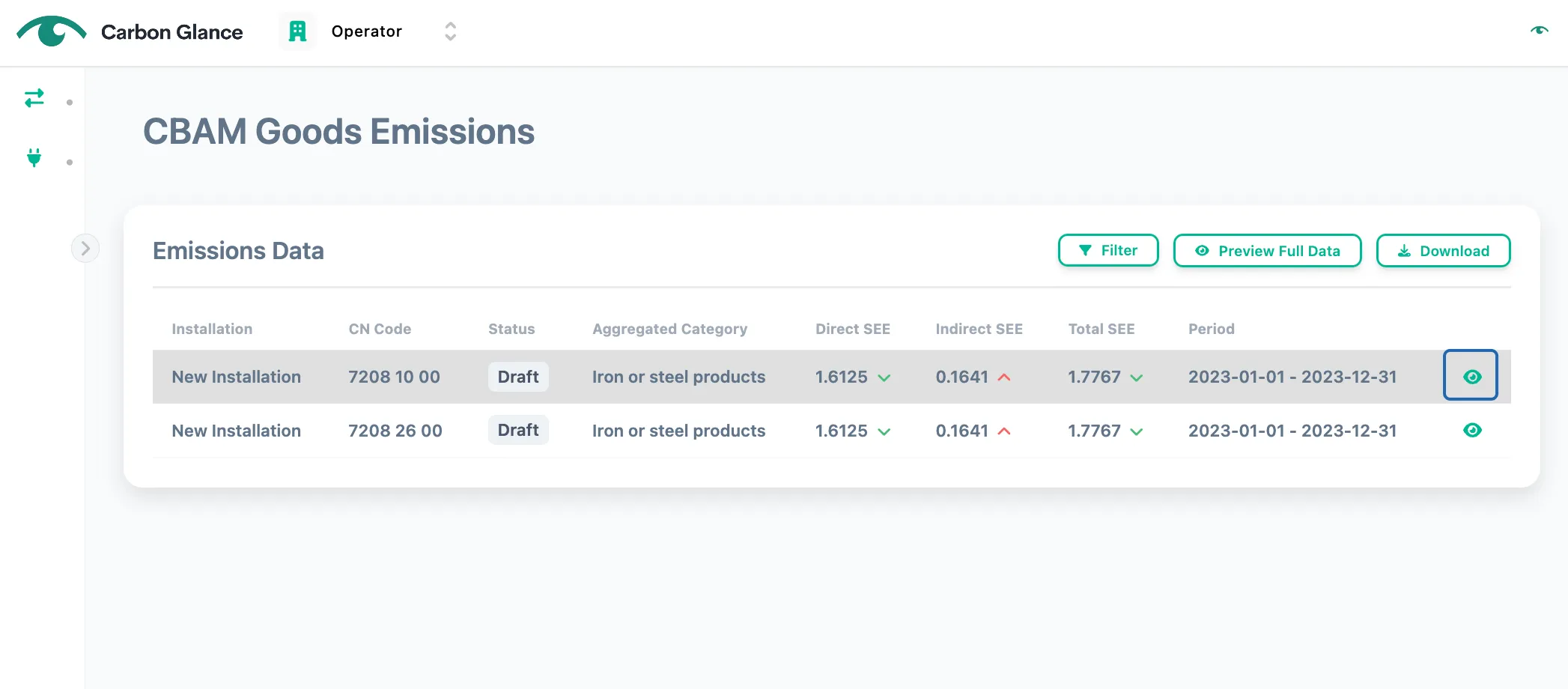The width and height of the screenshot is (1568, 689).
Task: Click the CN Code column header
Action: click(380, 329)
